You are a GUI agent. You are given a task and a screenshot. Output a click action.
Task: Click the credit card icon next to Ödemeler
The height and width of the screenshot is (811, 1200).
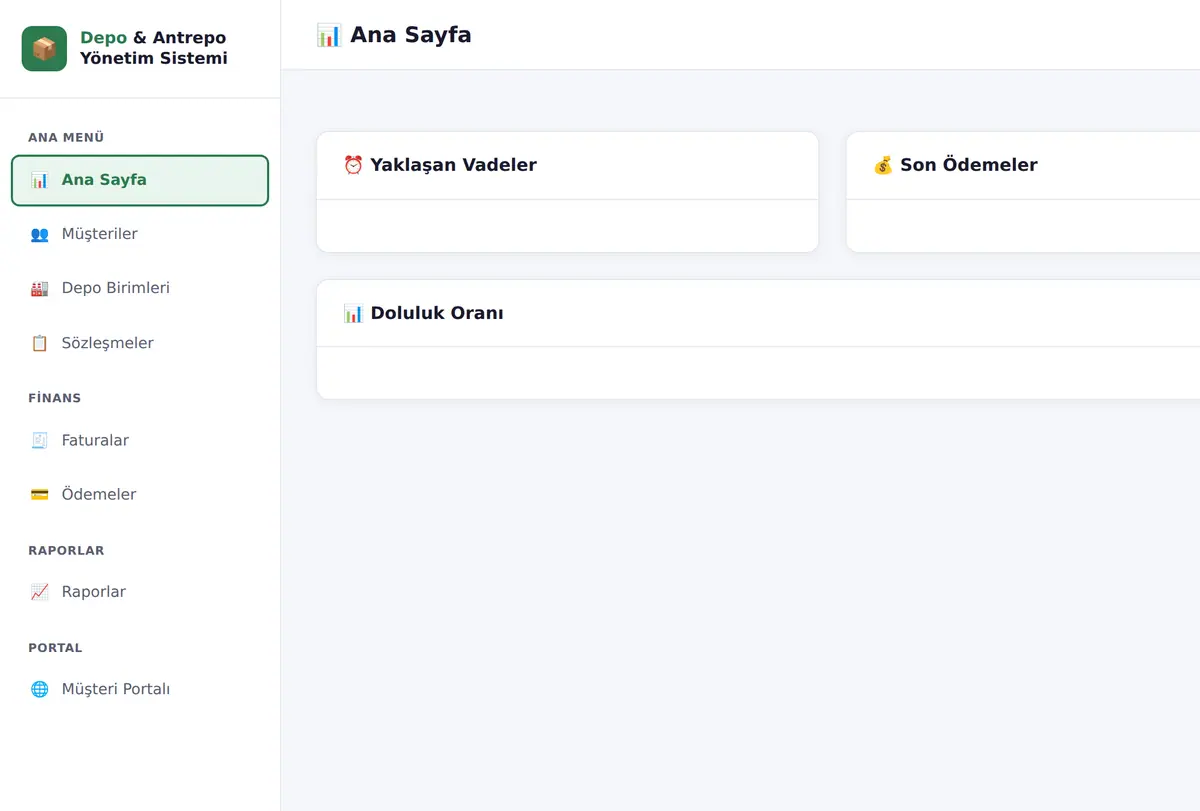coord(39,494)
